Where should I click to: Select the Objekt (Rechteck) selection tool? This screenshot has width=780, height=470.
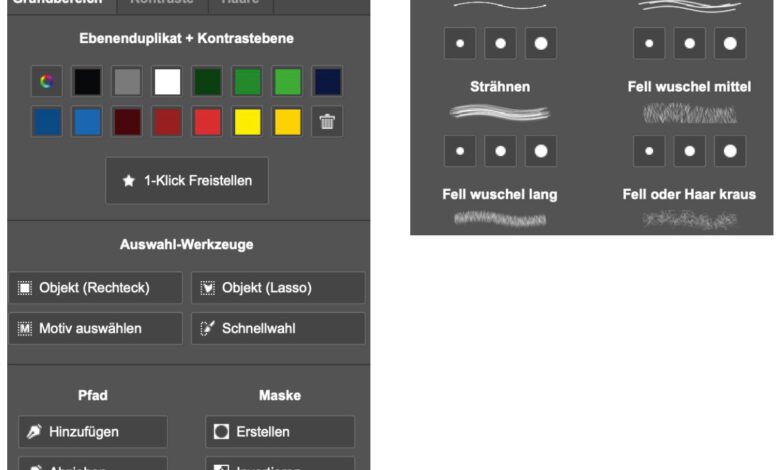(95, 288)
